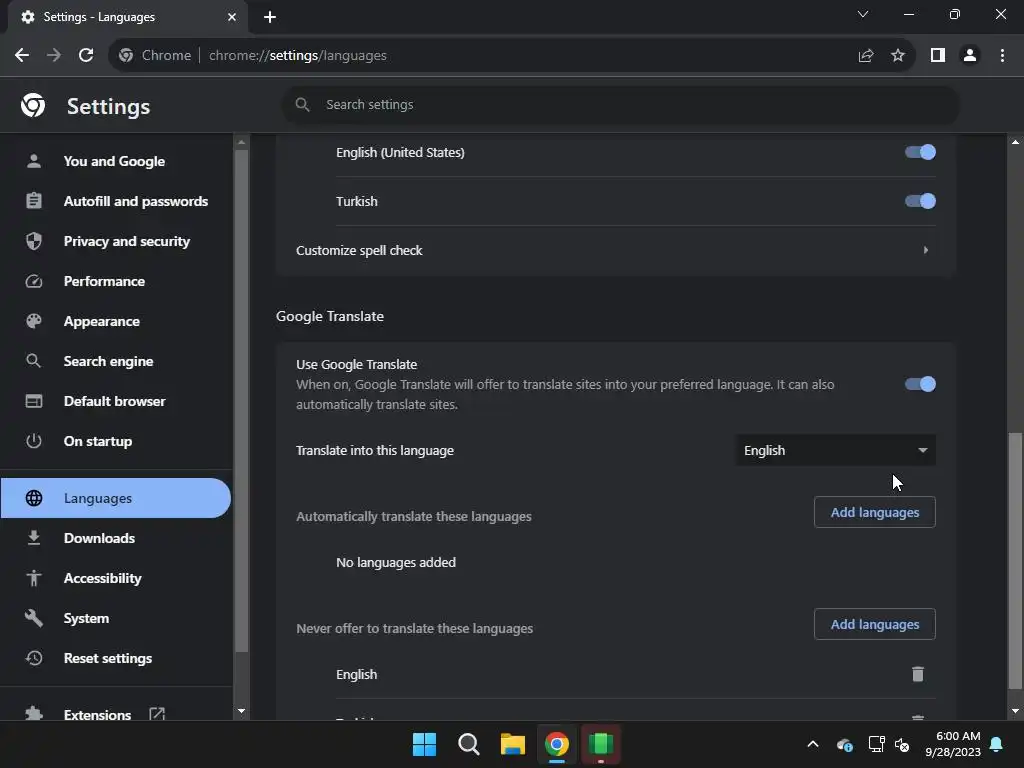Viewport: 1024px width, 768px height.
Task: Click into the Search settings field
Action: point(620,104)
